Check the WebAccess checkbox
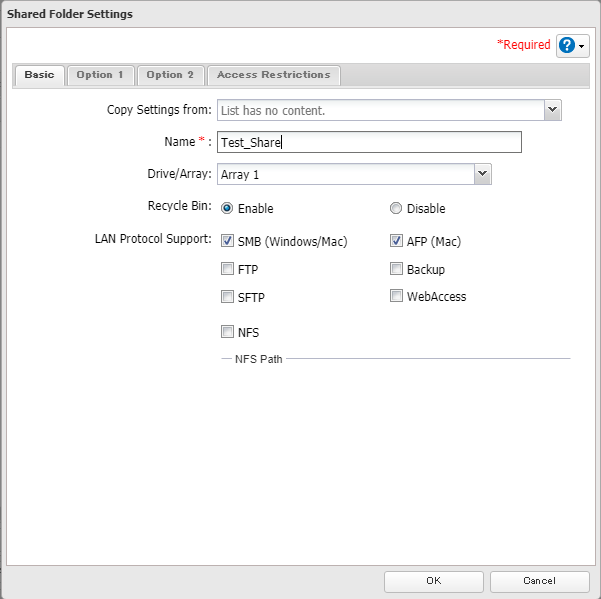 tap(396, 296)
